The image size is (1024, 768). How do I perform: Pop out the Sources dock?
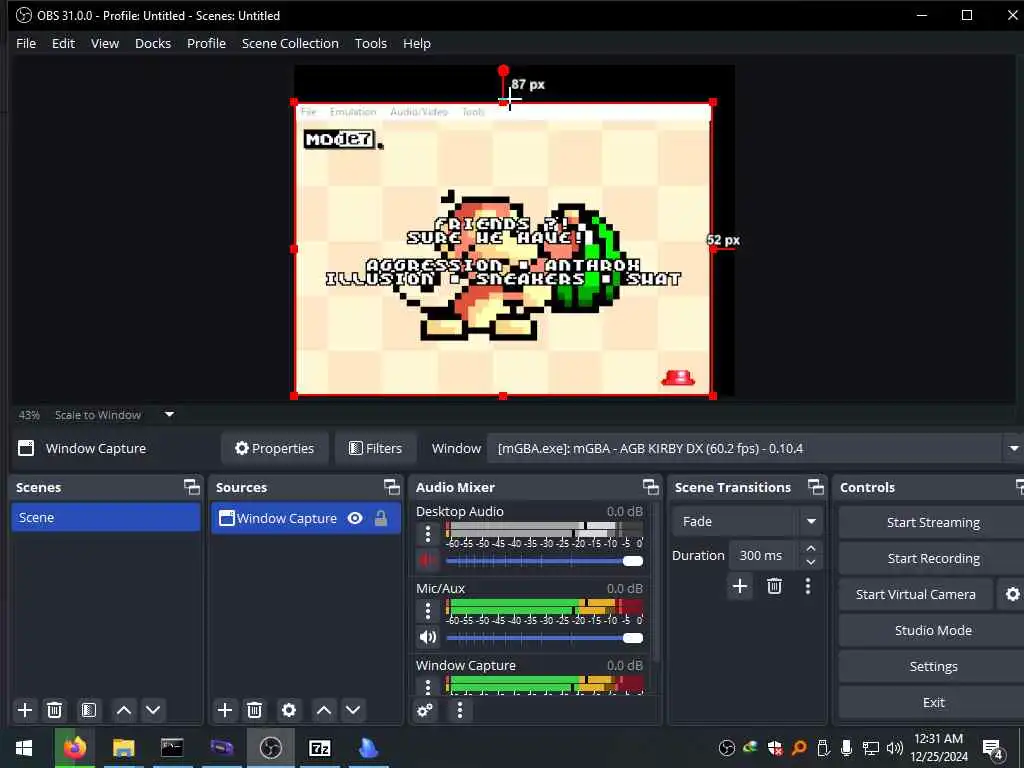click(x=391, y=487)
